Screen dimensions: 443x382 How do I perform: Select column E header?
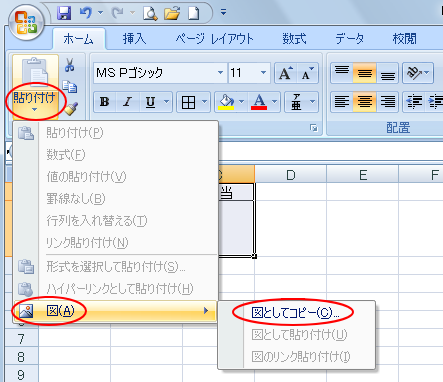tap(362, 174)
